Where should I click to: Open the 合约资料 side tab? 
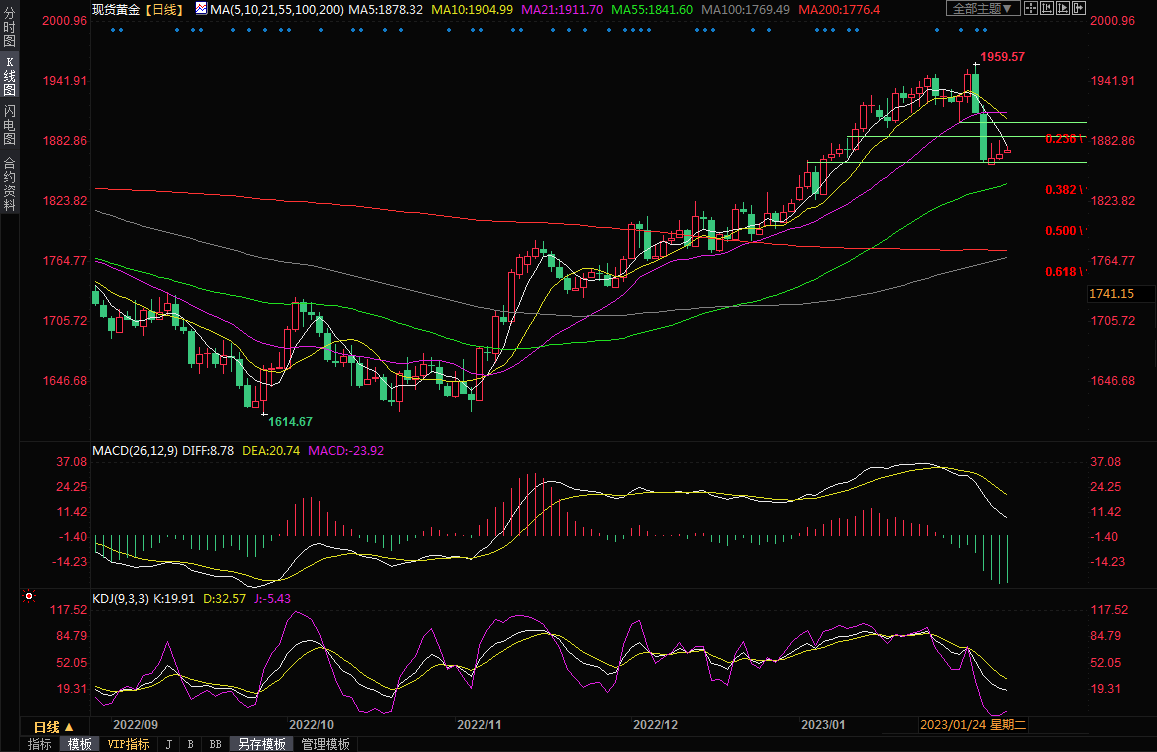[x=9, y=184]
